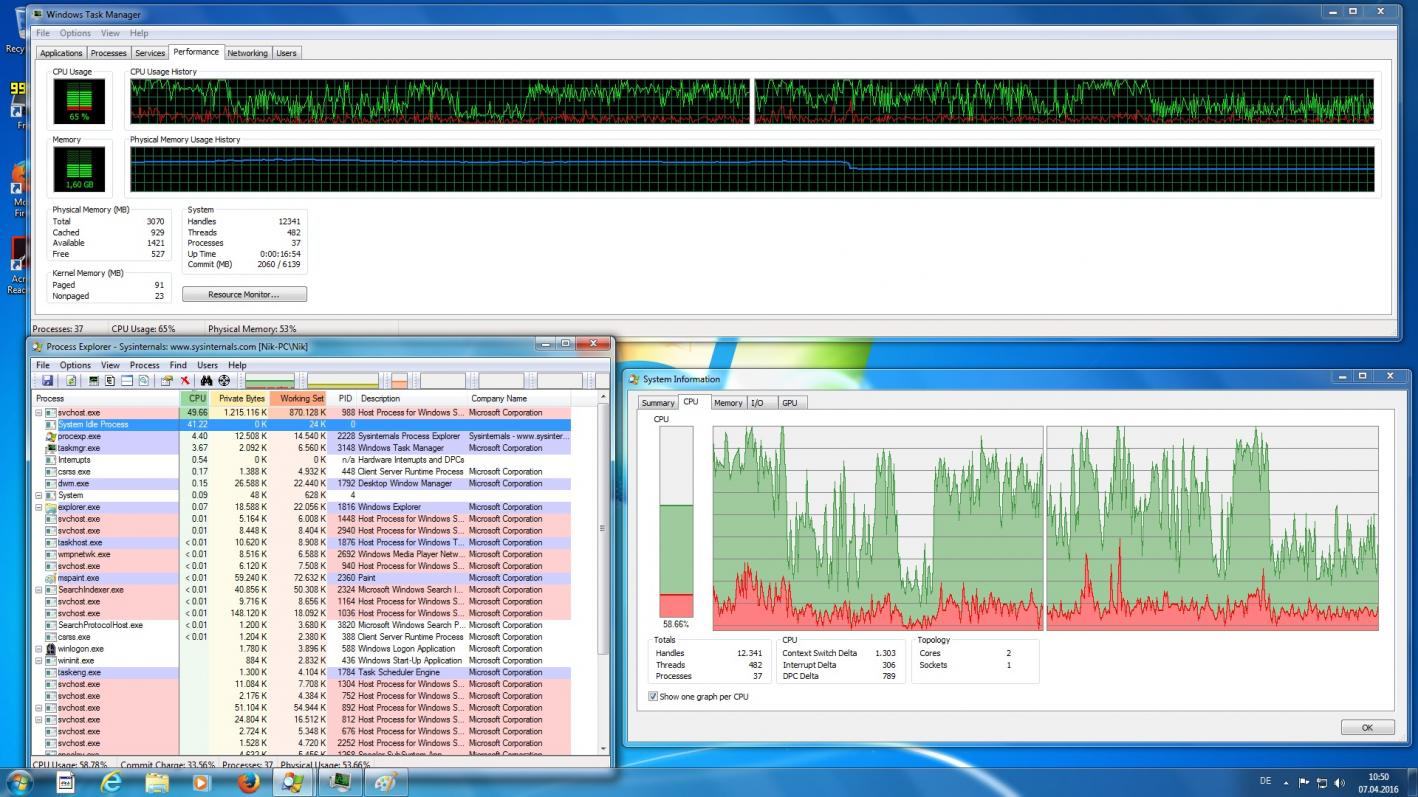Collapse wininit.exe tree node
This screenshot has width=1418, height=797.
(39, 661)
